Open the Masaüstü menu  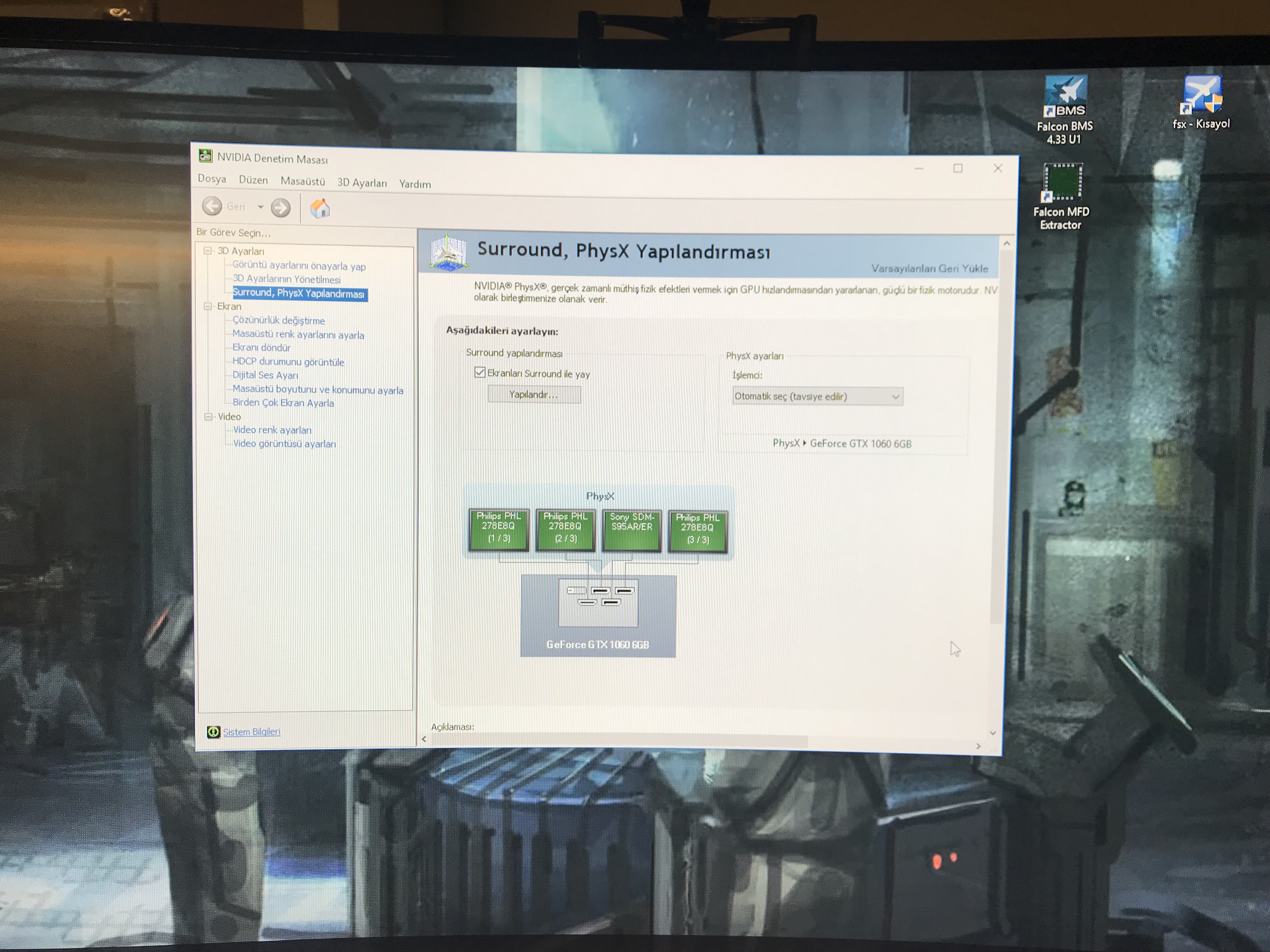303,181
